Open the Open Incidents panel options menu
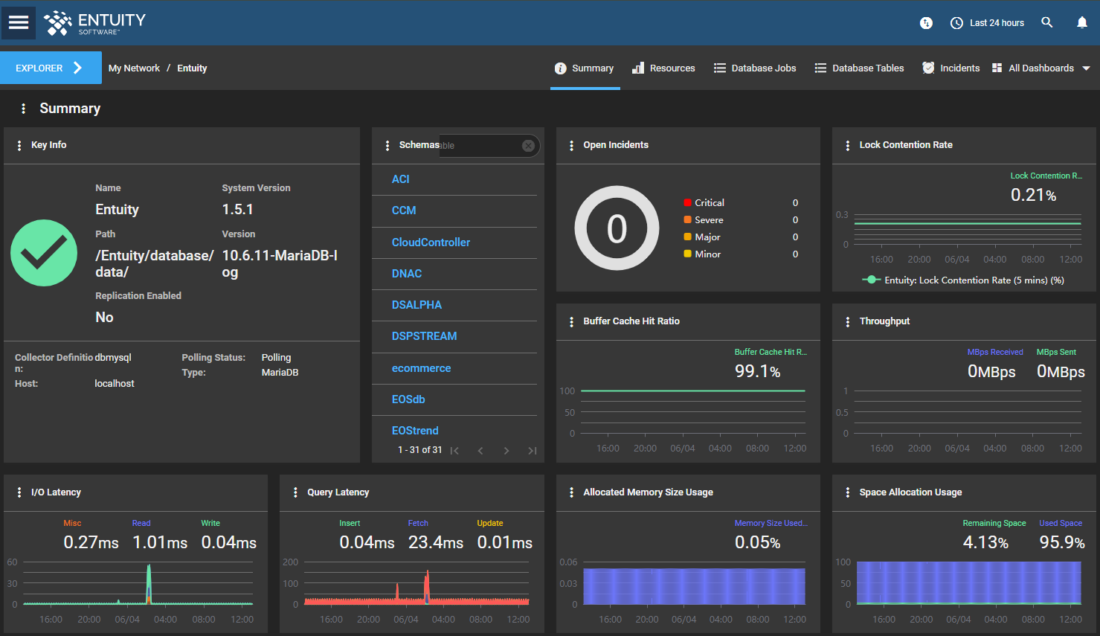 (x=571, y=145)
